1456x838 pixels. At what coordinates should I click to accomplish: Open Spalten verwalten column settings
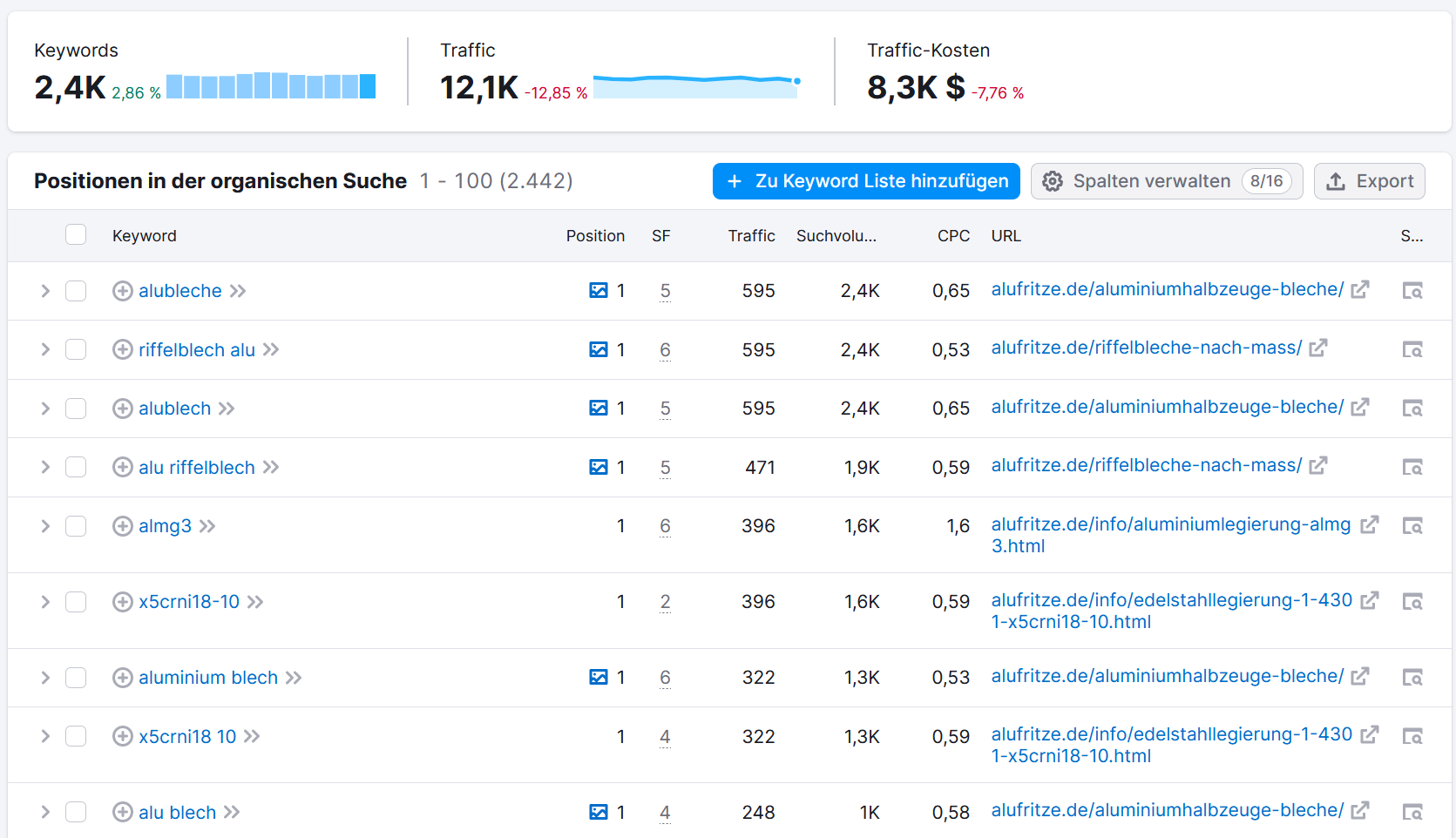coord(1167,181)
